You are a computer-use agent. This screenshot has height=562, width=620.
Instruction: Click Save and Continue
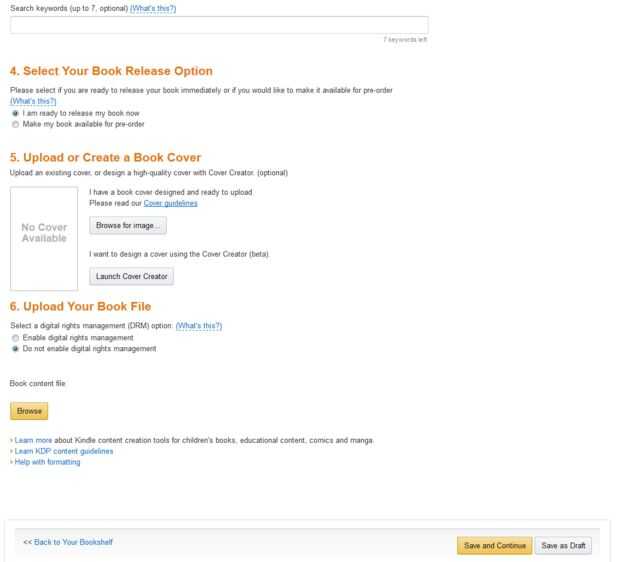[x=493, y=545]
